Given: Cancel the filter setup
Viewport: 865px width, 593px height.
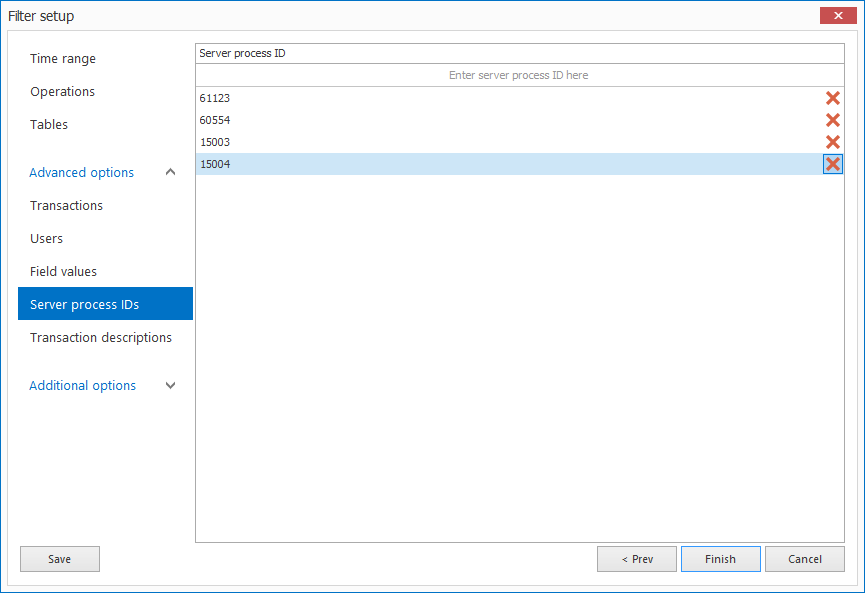Looking at the screenshot, I should 804,559.
